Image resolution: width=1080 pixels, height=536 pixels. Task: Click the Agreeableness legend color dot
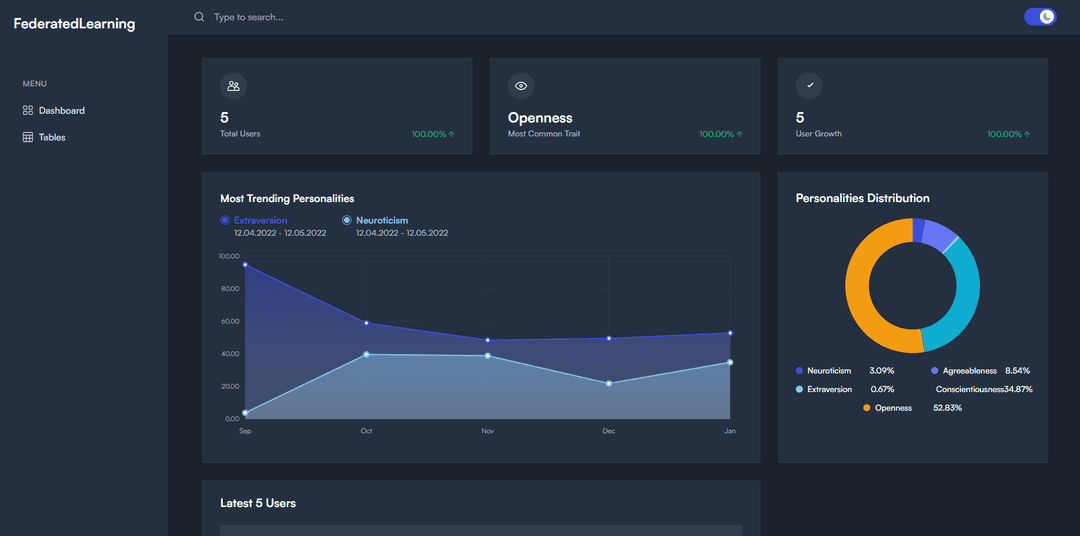click(935, 371)
